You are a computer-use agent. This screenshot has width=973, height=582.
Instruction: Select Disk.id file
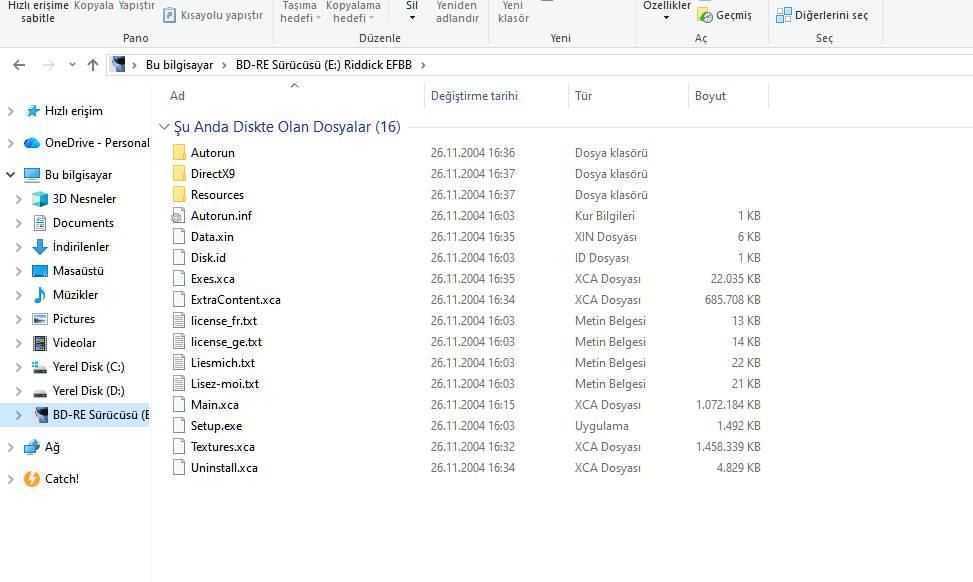tap(208, 257)
